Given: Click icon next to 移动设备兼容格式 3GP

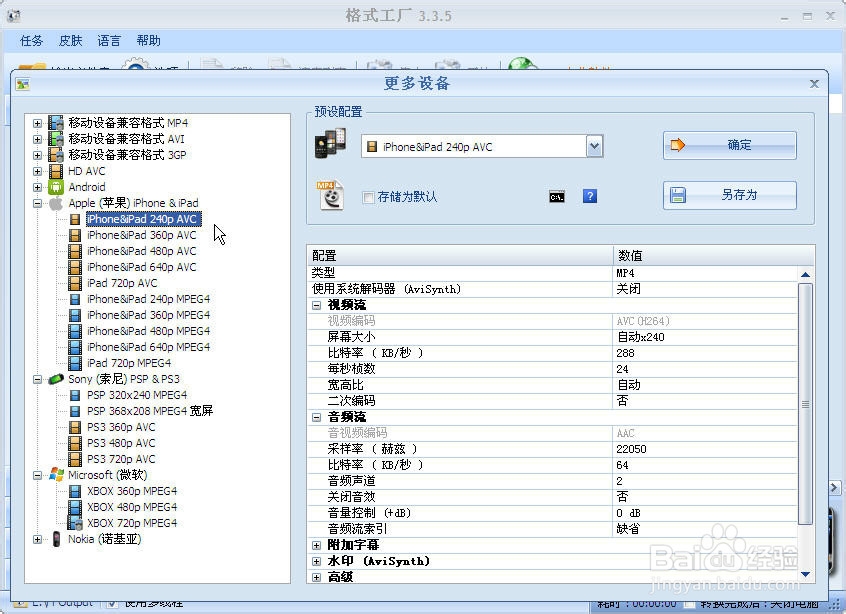Looking at the screenshot, I should (x=56, y=155).
